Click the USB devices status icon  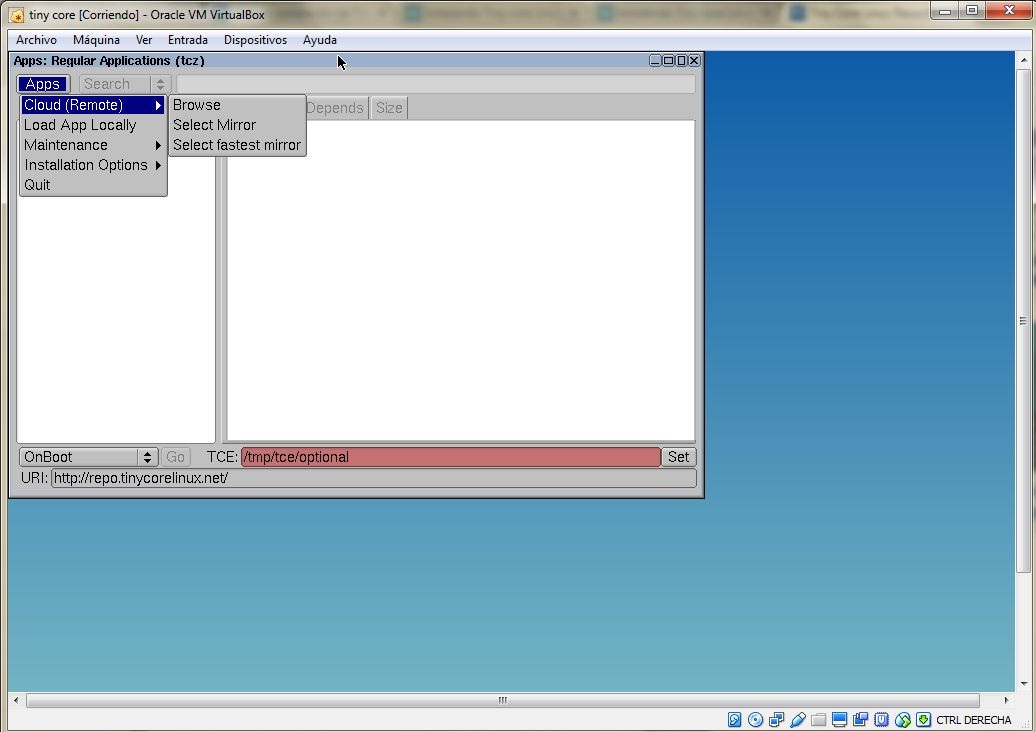797,720
